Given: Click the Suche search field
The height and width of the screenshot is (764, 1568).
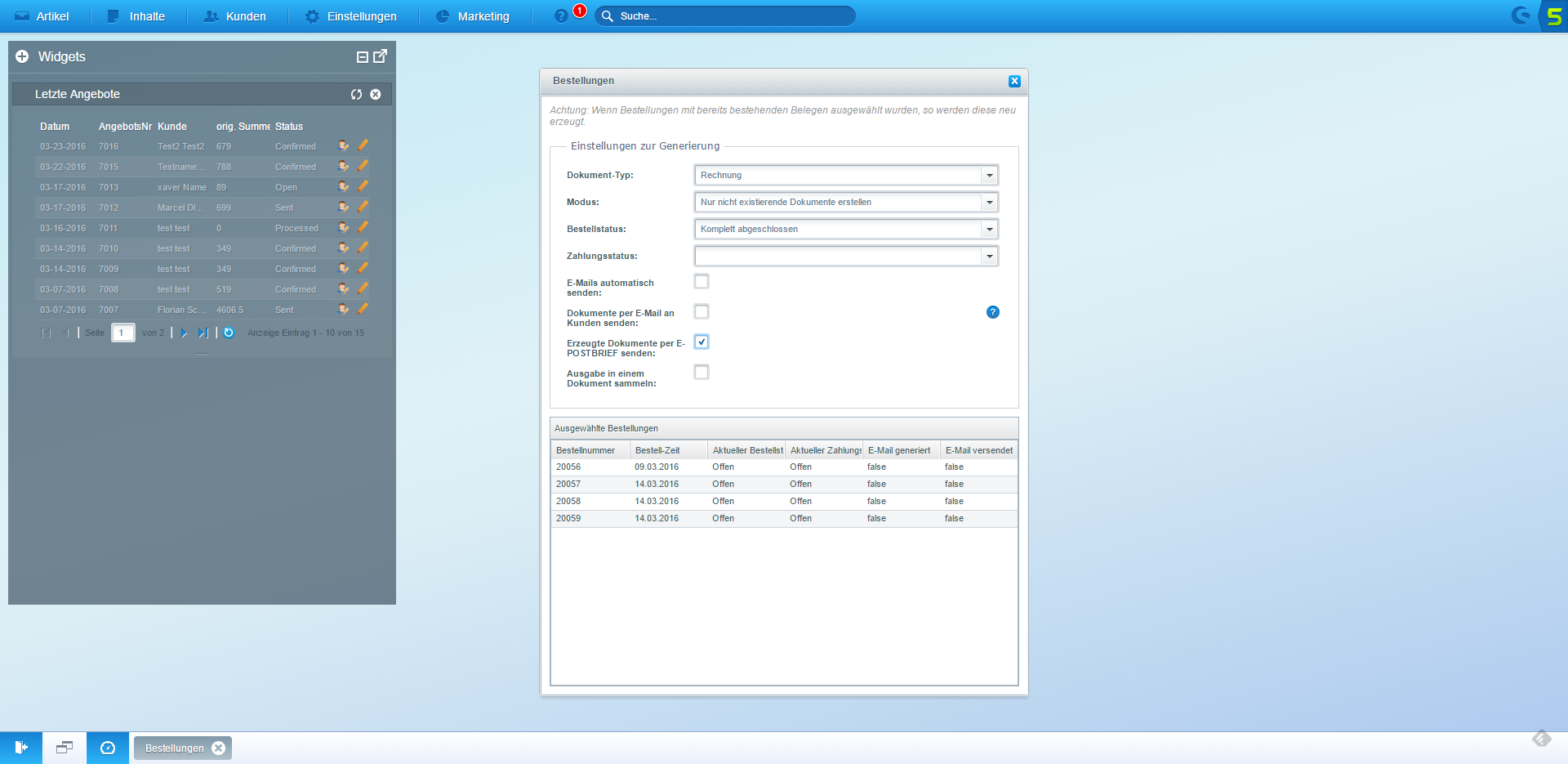Looking at the screenshot, I should coord(725,16).
